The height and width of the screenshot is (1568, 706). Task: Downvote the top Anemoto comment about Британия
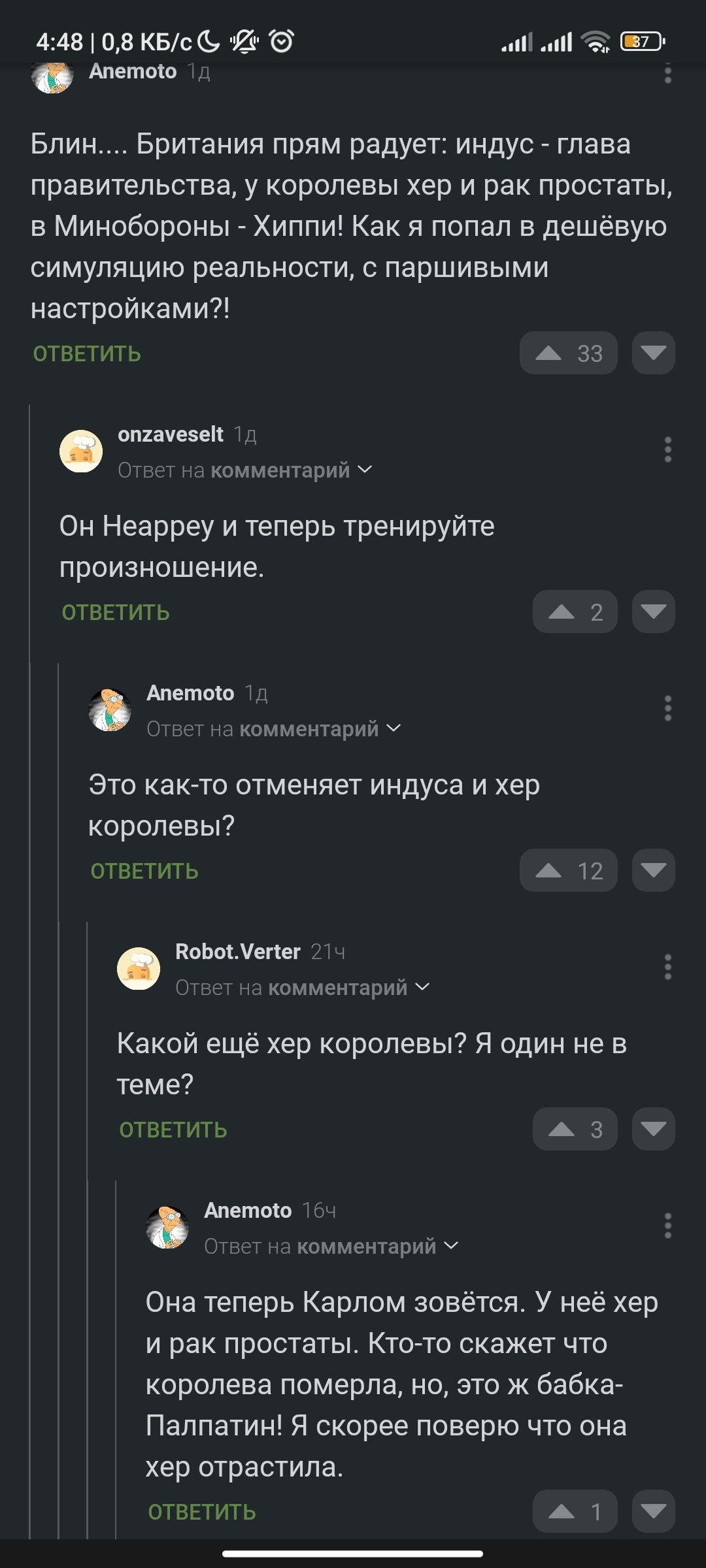[653, 353]
